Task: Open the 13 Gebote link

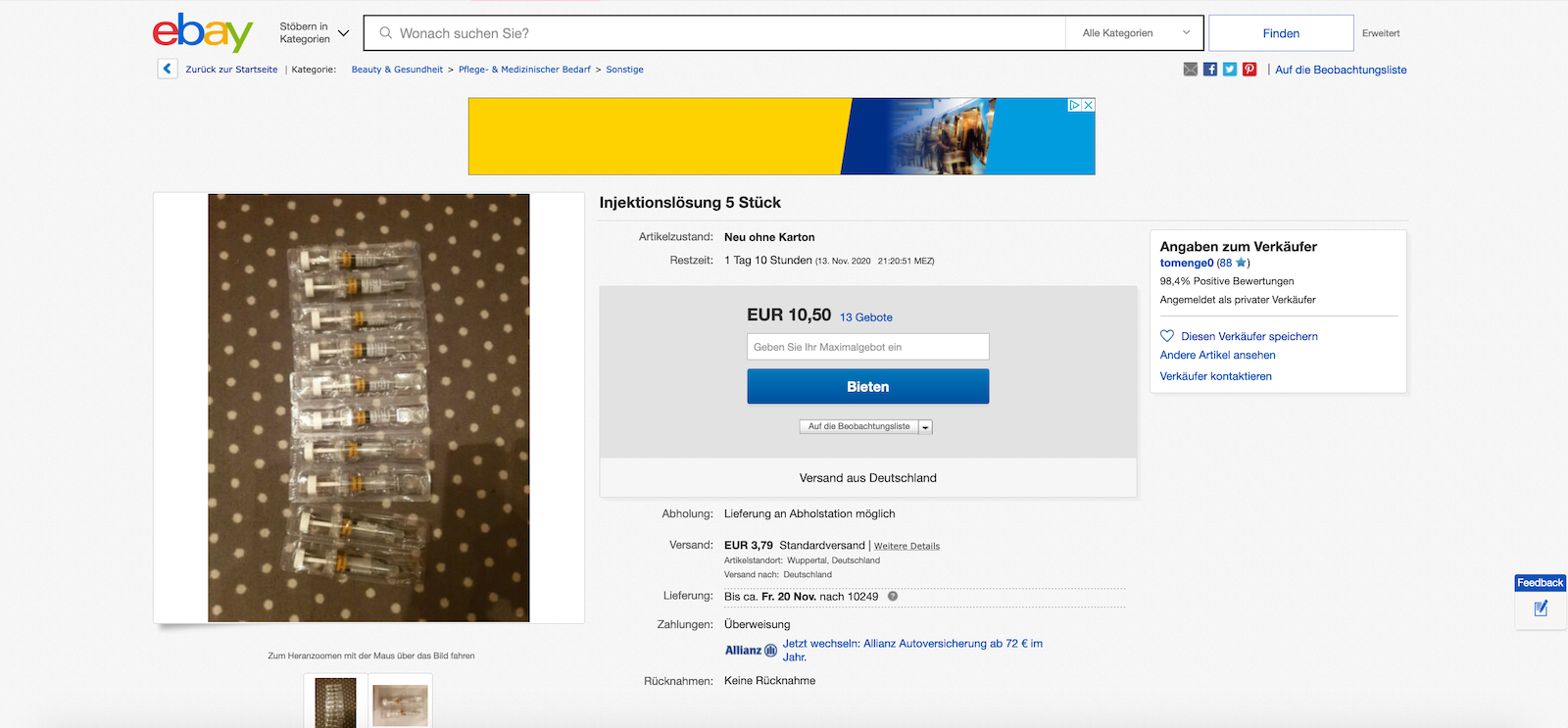Action: pos(865,317)
